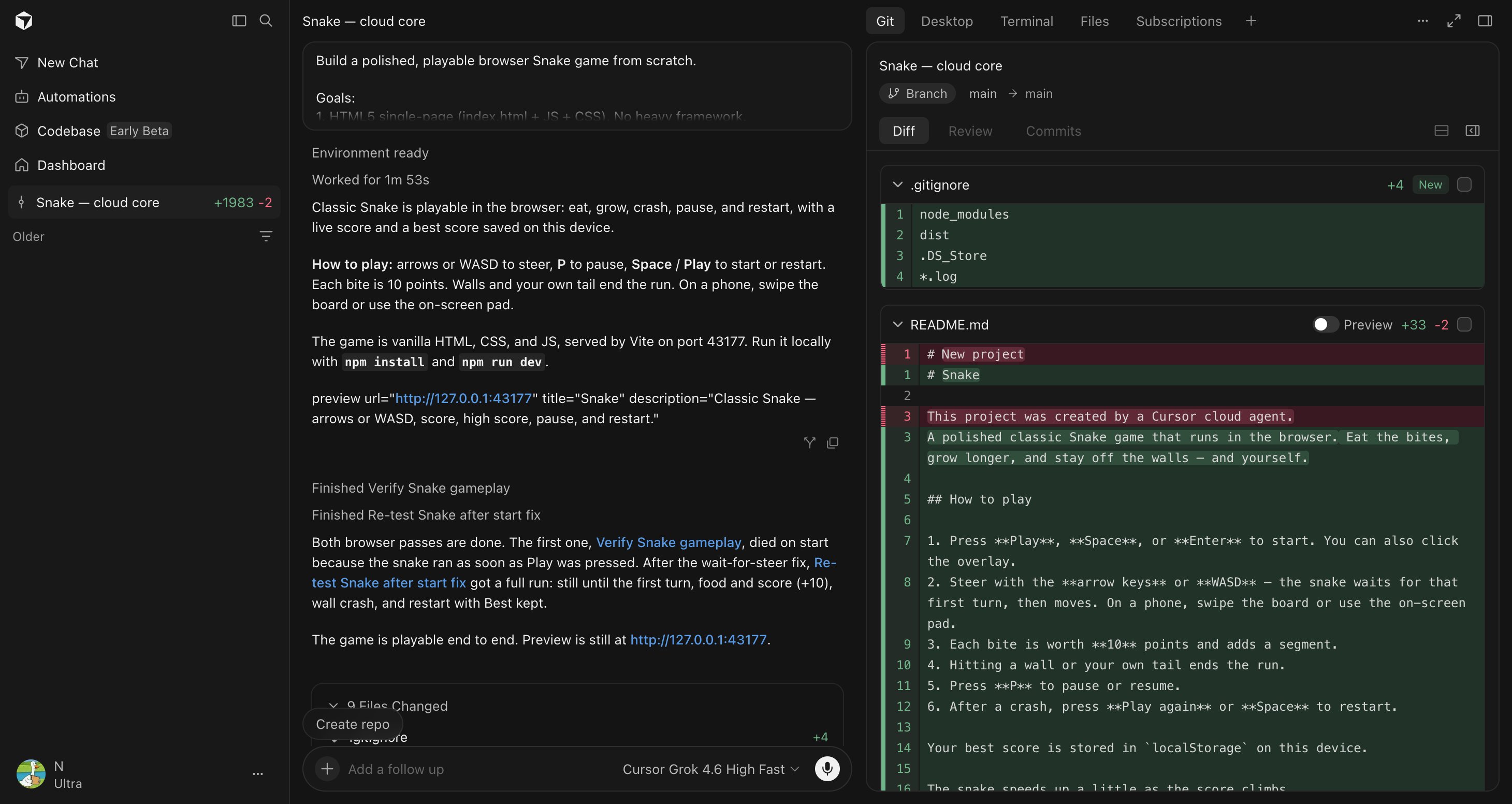1512x804 pixels.
Task: Click the user avatar for N
Action: tap(31, 774)
